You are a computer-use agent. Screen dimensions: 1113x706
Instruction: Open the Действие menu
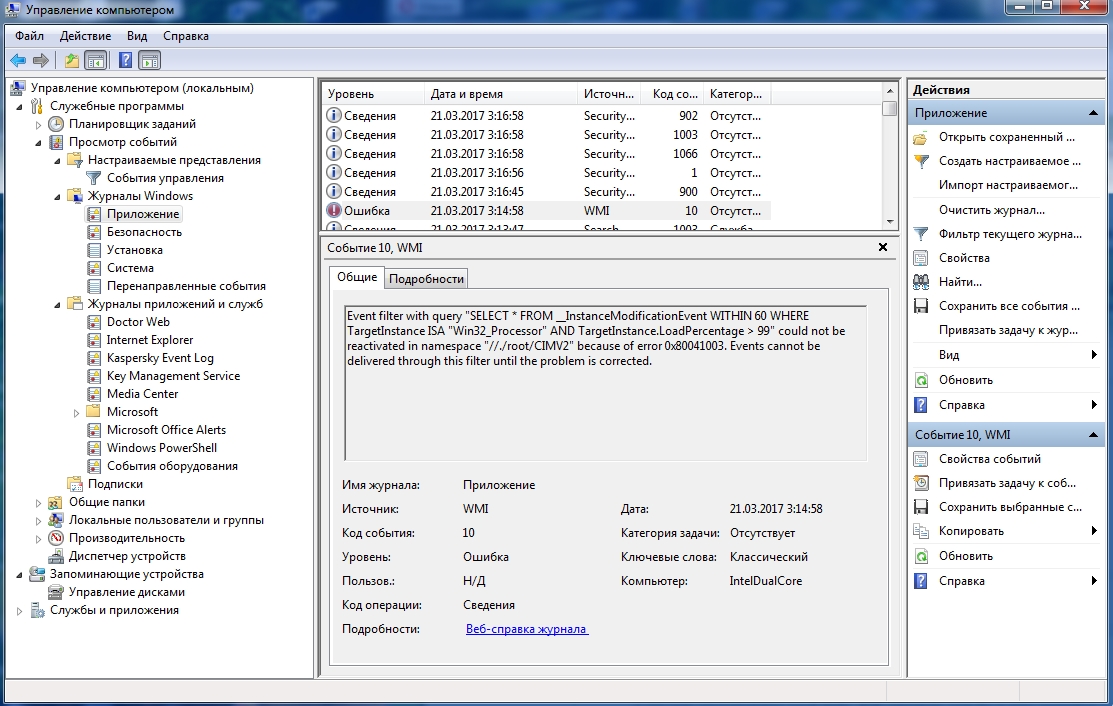coord(85,36)
